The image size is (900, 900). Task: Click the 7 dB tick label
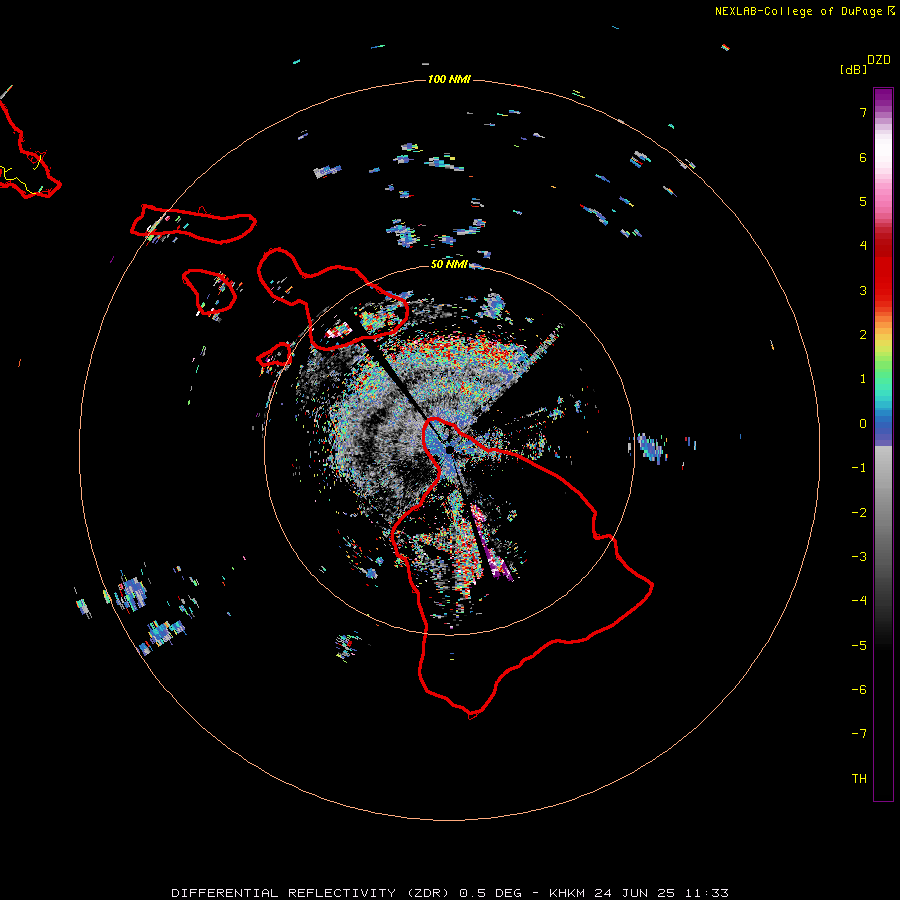[863, 112]
